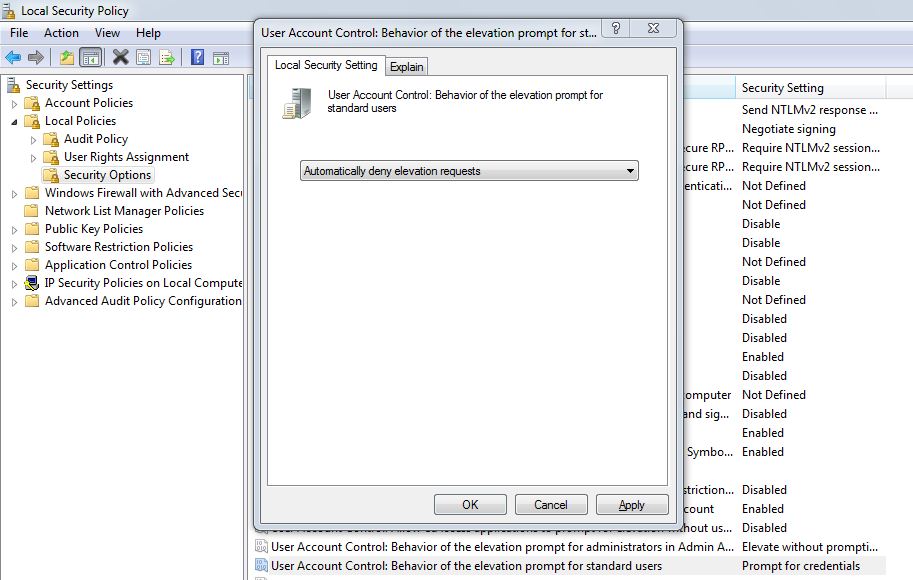Click the Security Setting column header
Screen dimensions: 913x580
click(783, 88)
